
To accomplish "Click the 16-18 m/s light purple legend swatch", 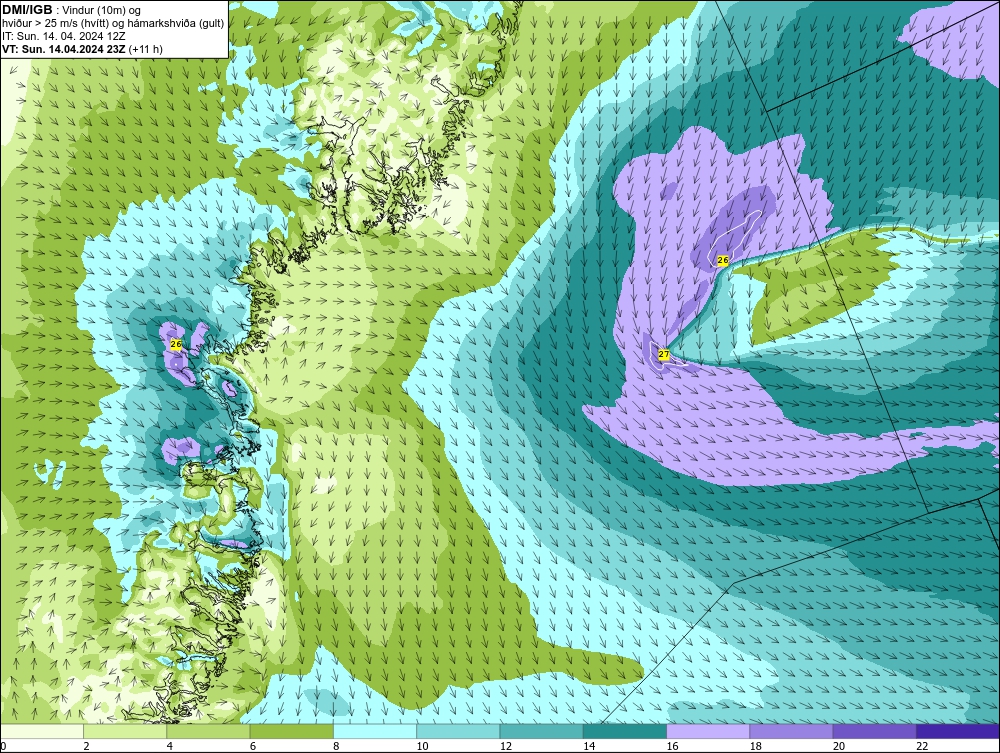I will 709,731.
